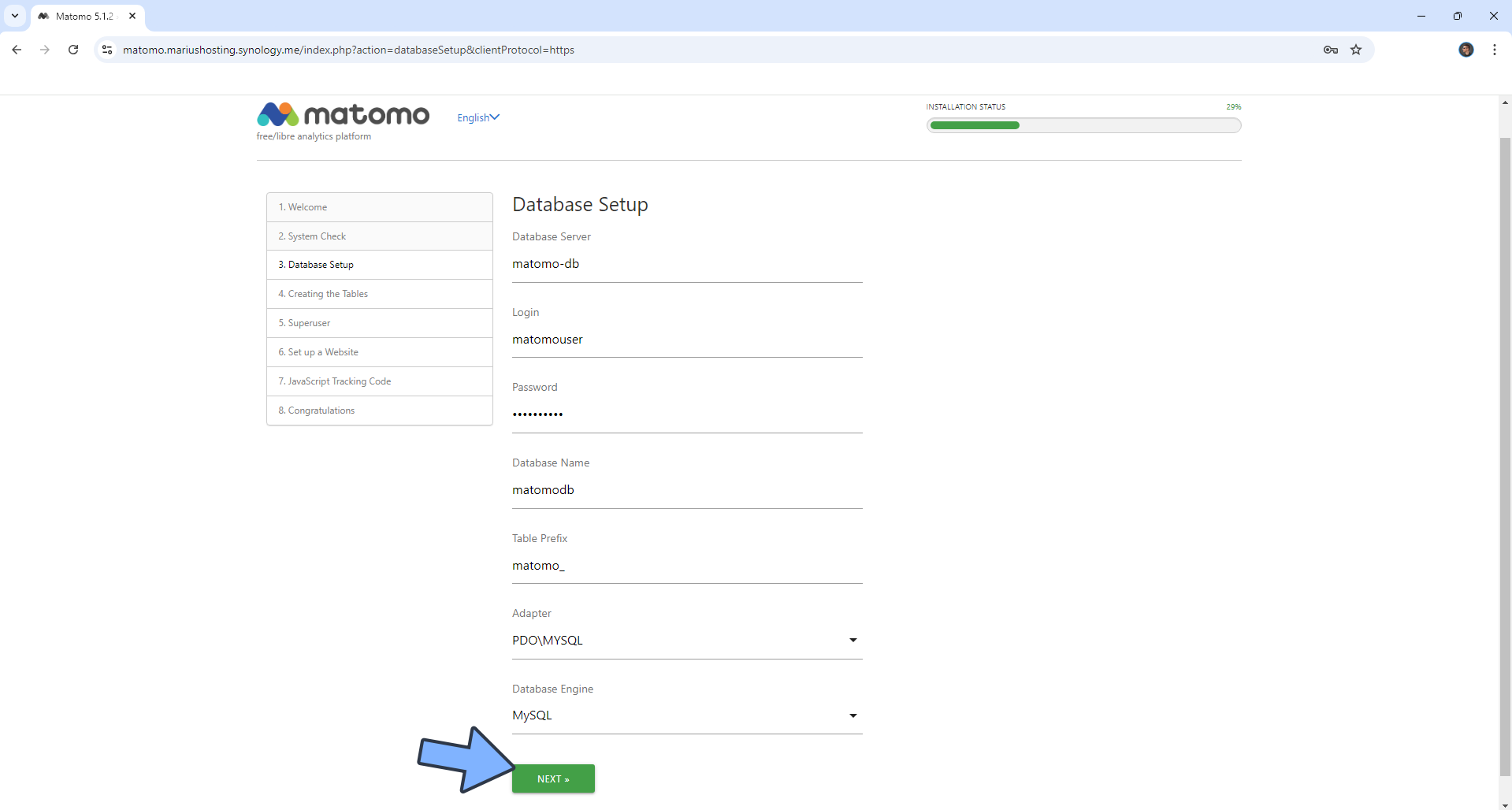Image resolution: width=1512 pixels, height=810 pixels.
Task: Go to step 1. Welcome
Action: pos(380,207)
